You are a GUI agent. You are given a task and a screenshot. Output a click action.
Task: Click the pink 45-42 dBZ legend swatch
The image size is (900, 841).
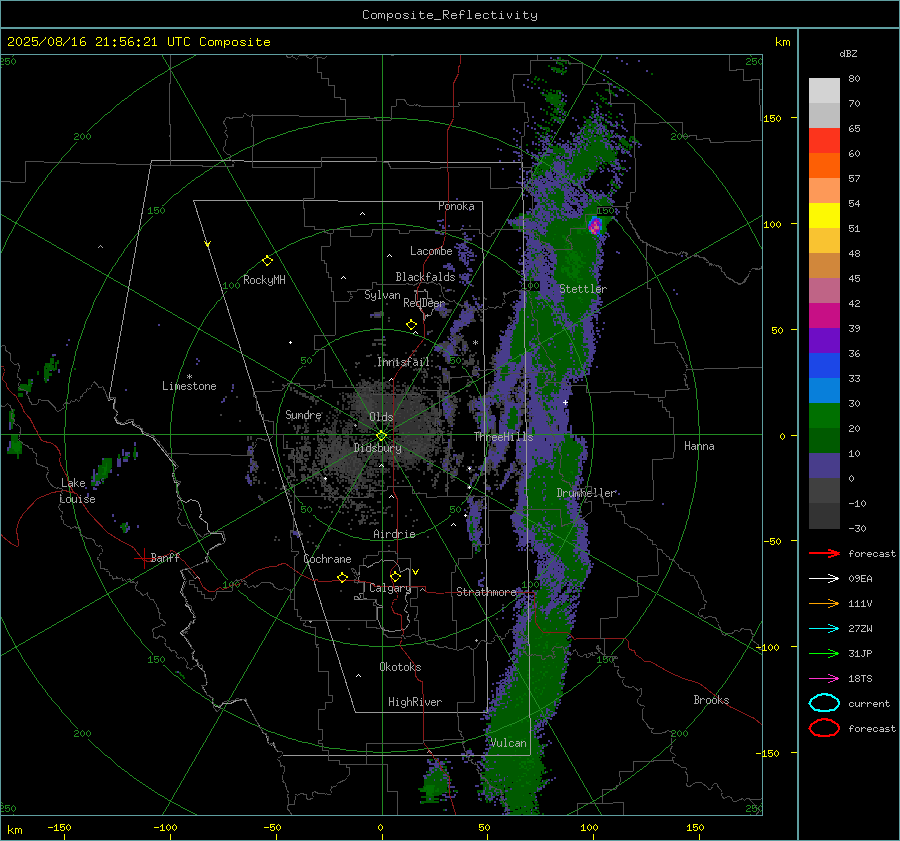[824, 290]
